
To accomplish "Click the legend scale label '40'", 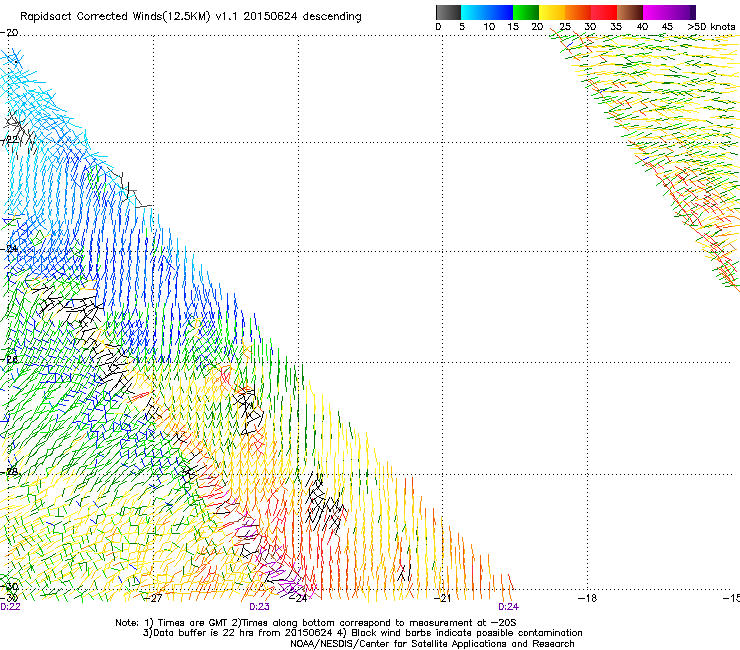I will click(642, 26).
